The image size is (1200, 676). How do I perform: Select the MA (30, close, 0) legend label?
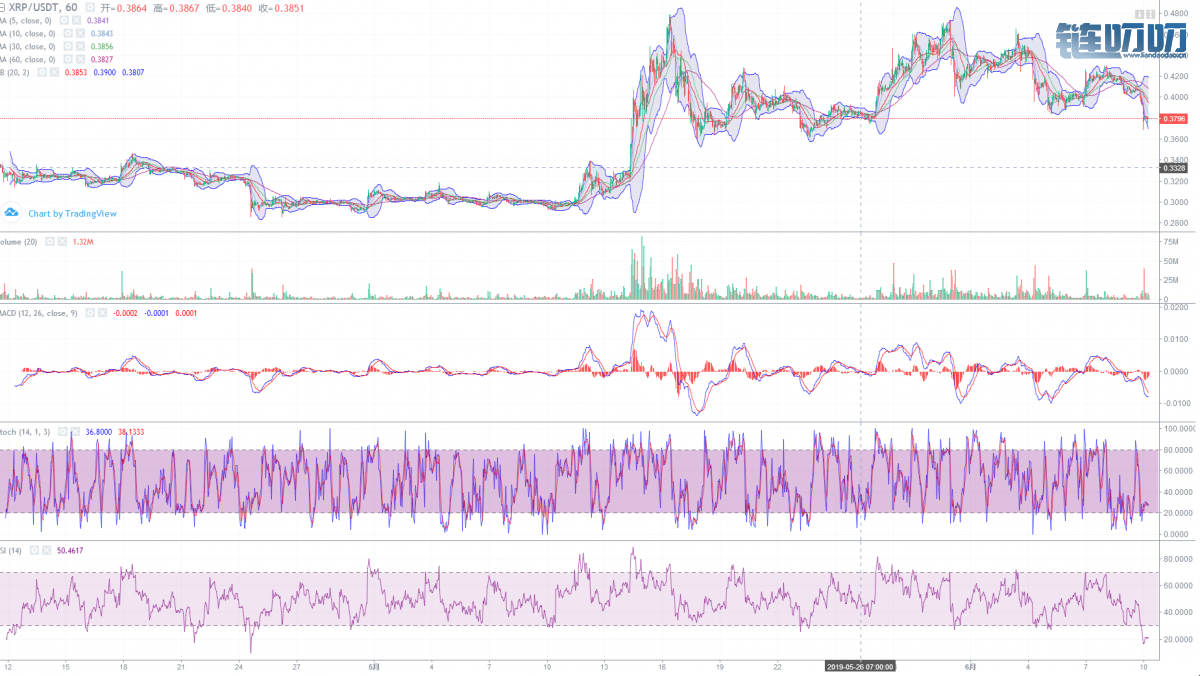coord(28,46)
